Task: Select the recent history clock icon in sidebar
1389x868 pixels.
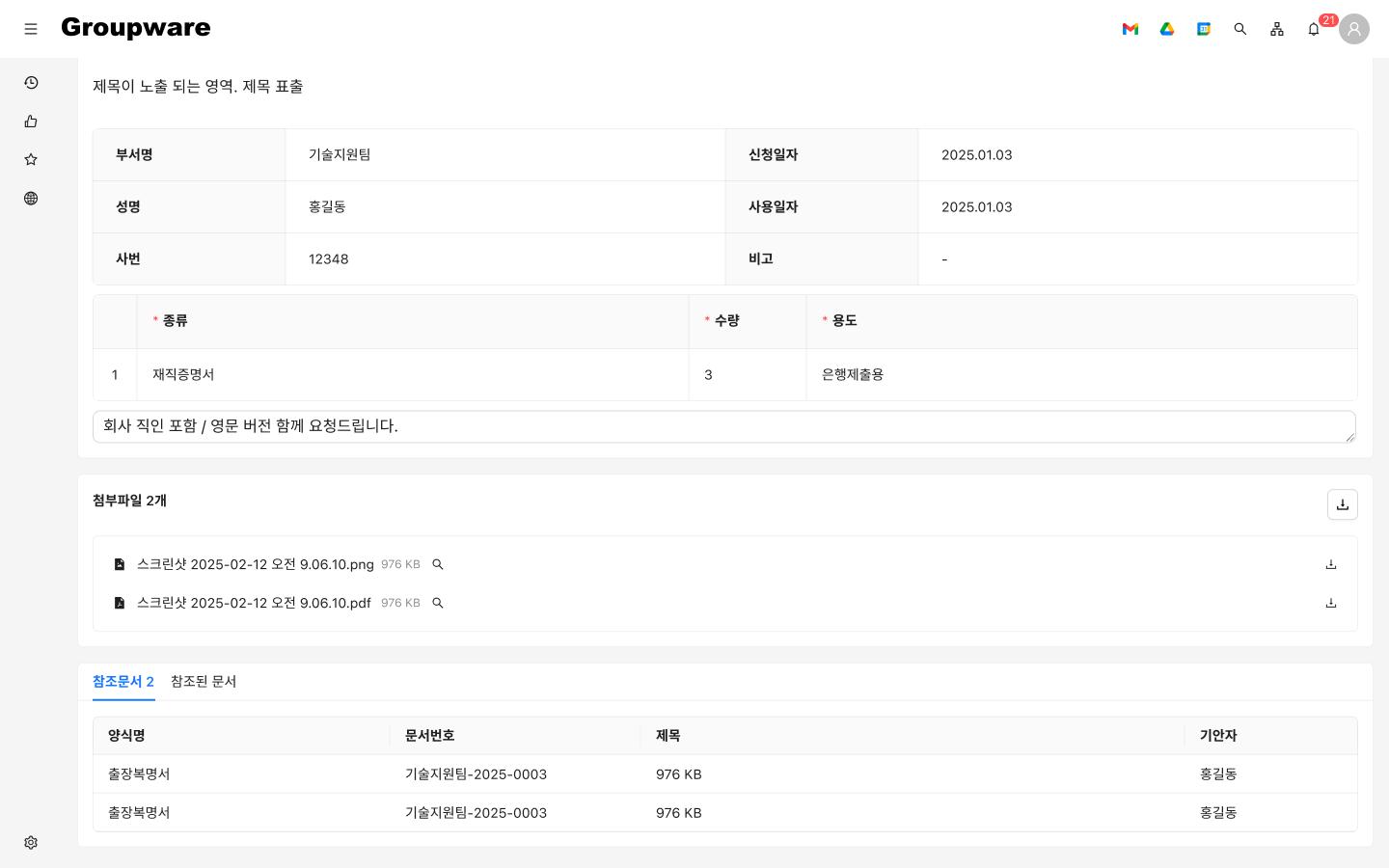Action: 31,83
